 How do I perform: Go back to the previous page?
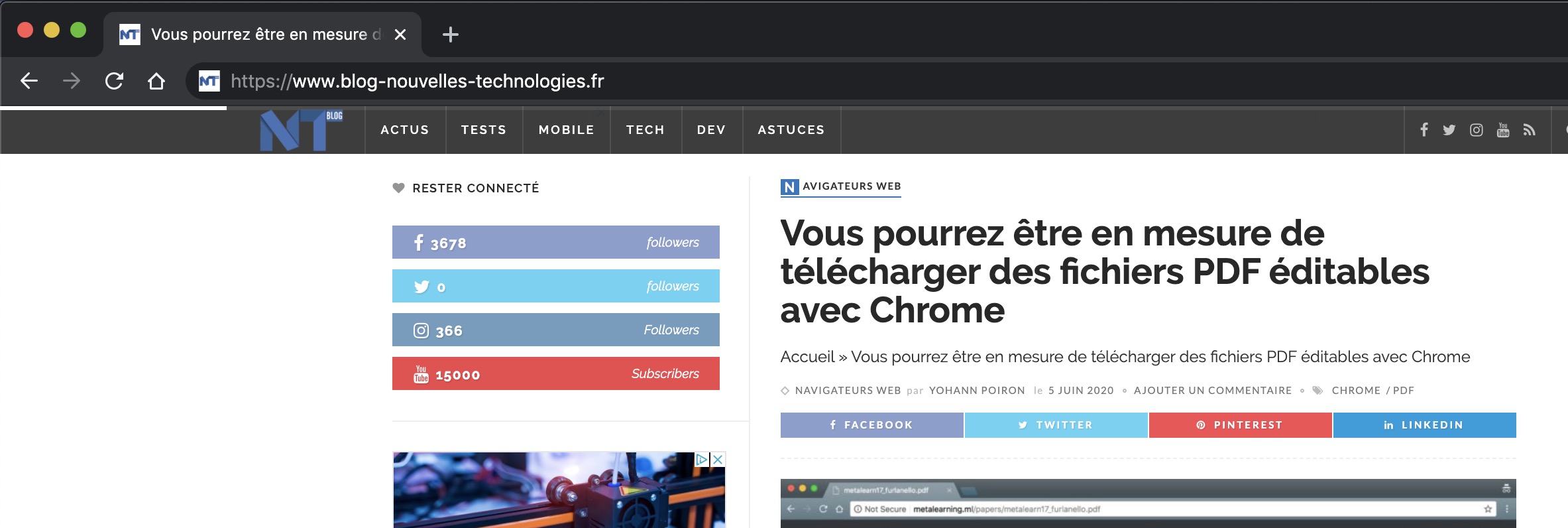[x=29, y=81]
